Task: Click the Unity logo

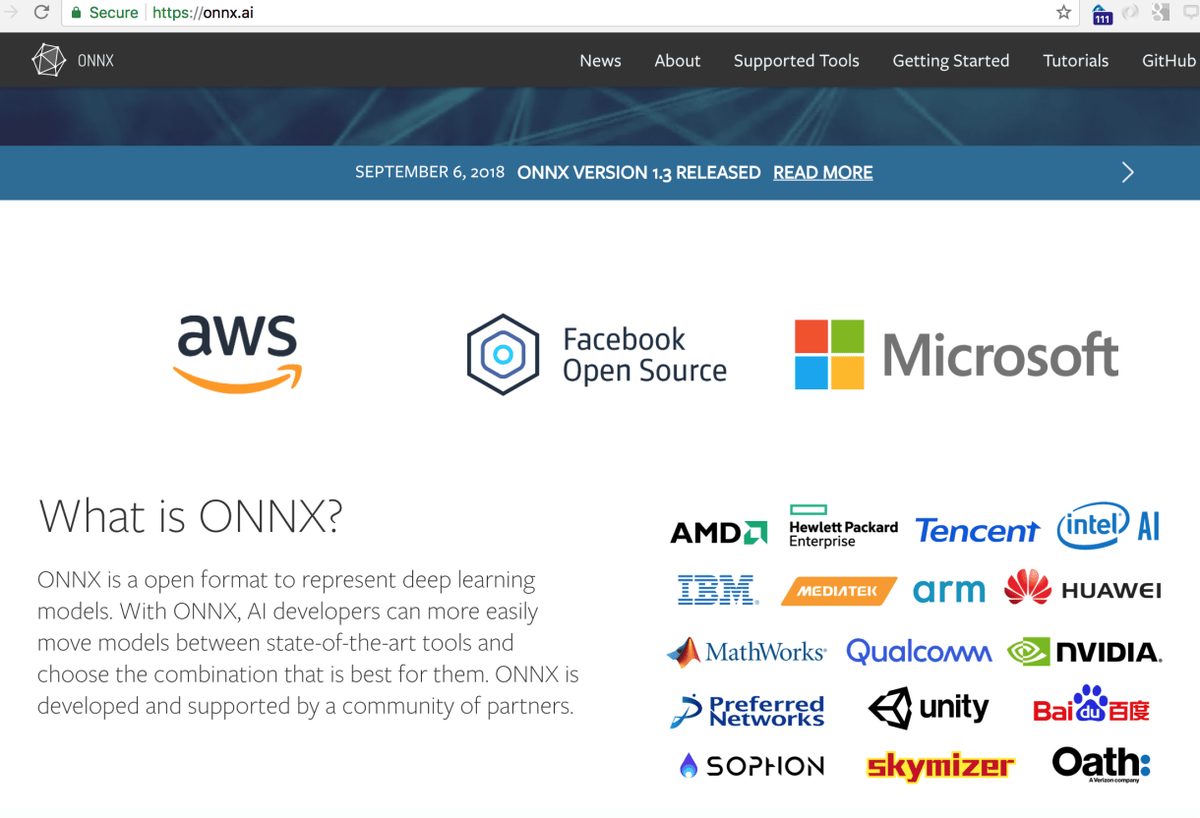Action: (x=929, y=707)
